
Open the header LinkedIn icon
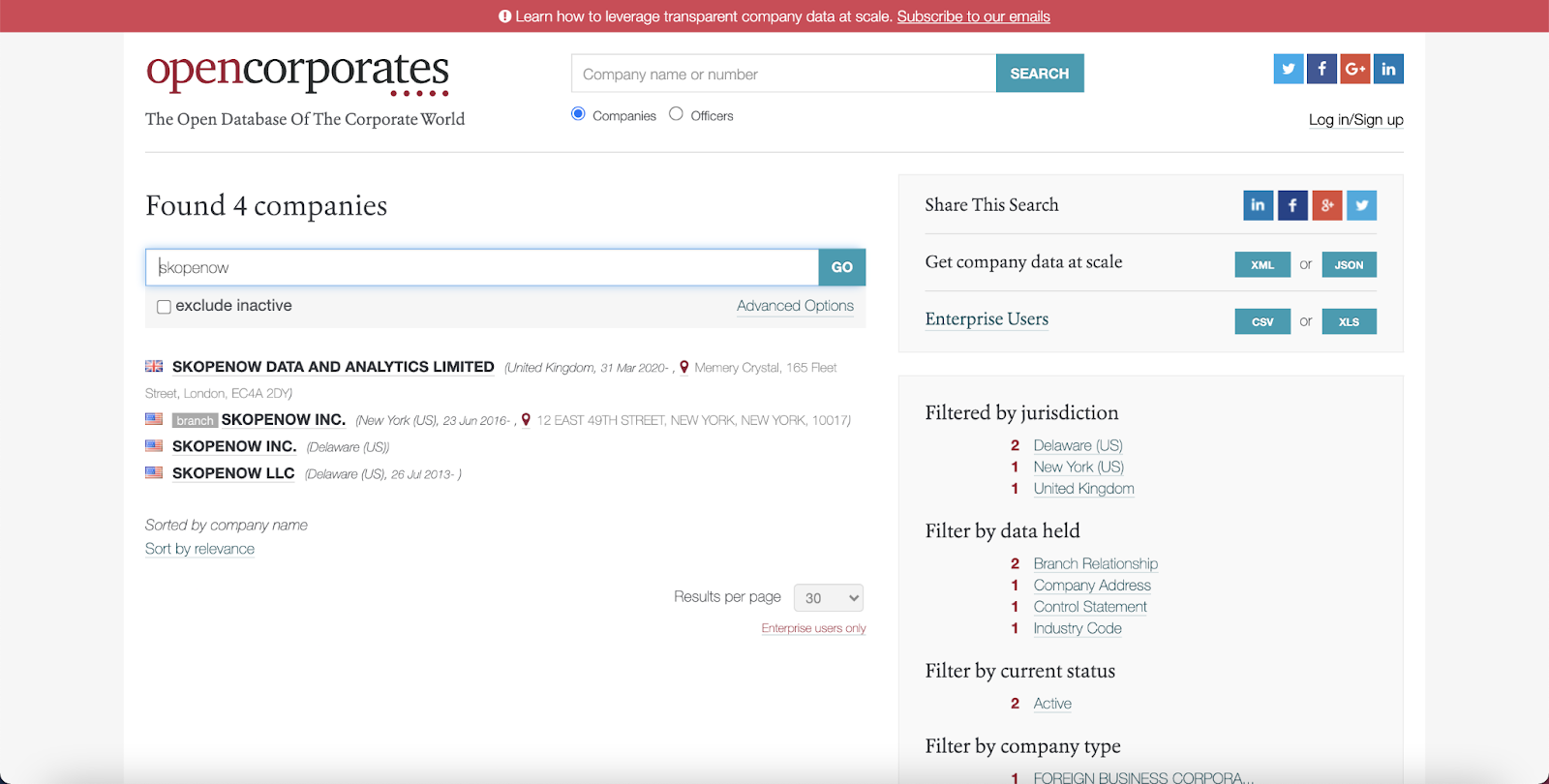pos(1388,69)
